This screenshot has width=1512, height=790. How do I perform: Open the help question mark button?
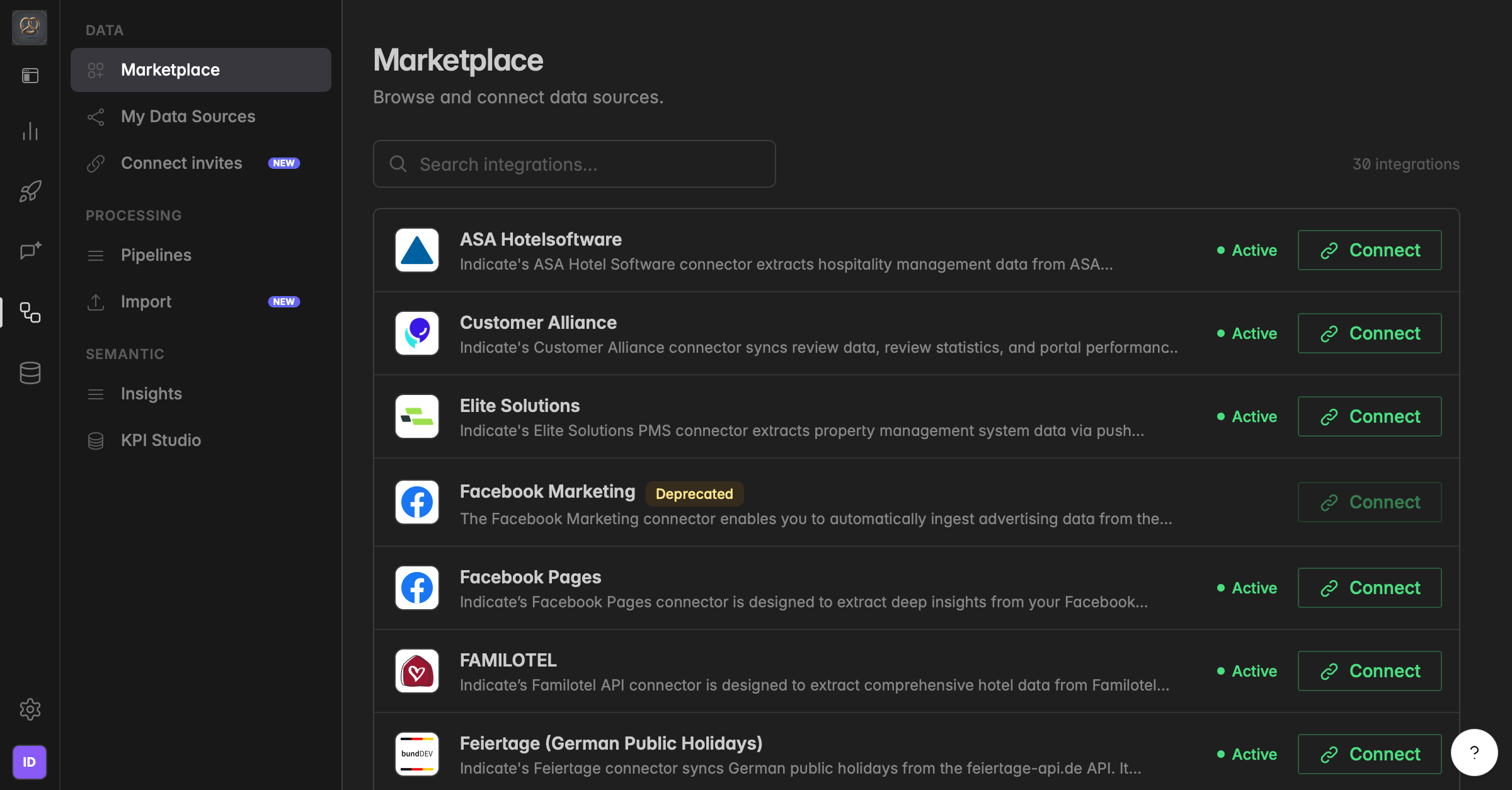pyautogui.click(x=1474, y=752)
